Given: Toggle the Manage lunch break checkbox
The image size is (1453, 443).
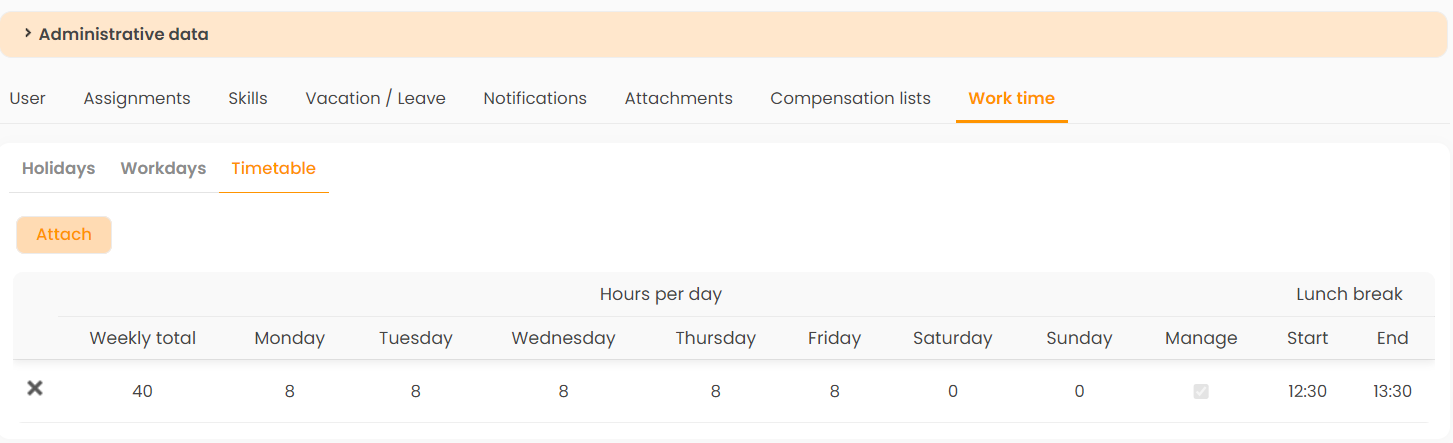Looking at the screenshot, I should 1201,392.
